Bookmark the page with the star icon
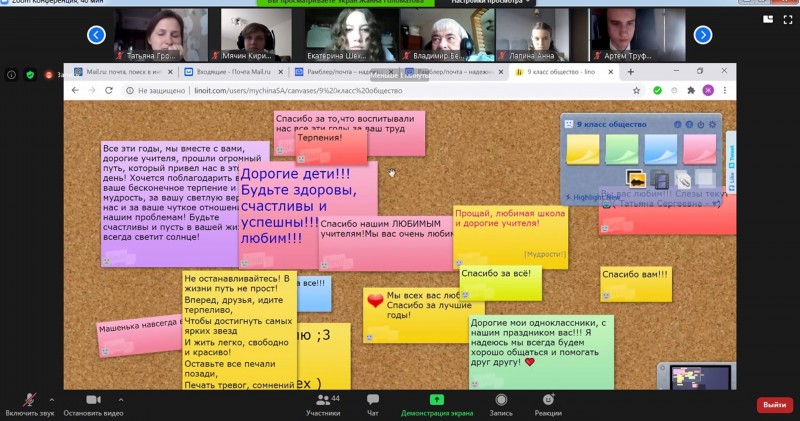This screenshot has height=421, width=800. [672, 90]
